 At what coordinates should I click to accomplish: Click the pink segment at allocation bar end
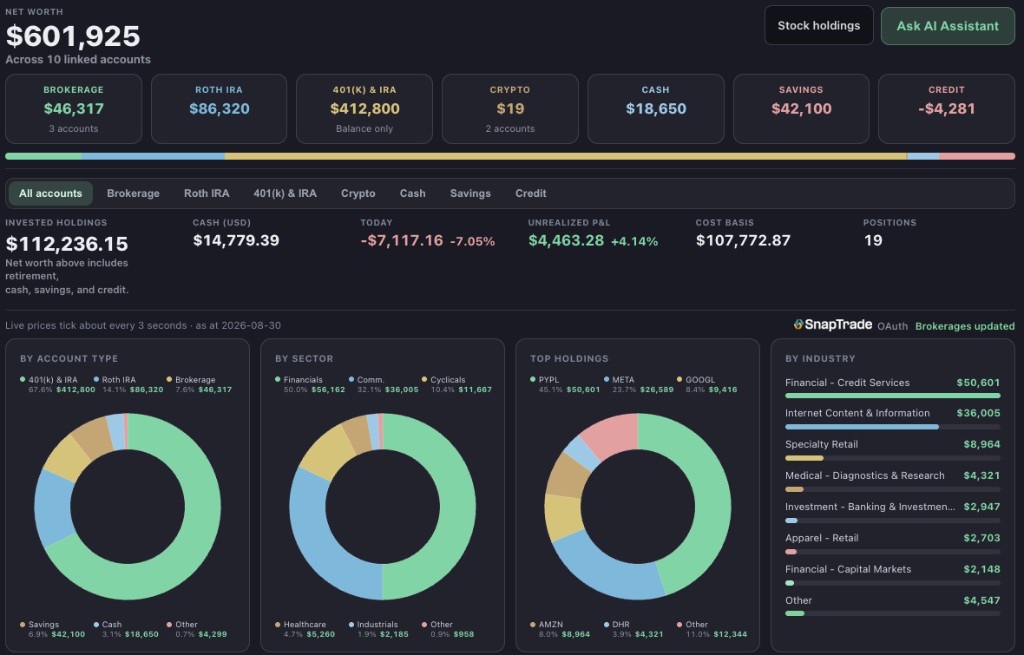(x=977, y=157)
